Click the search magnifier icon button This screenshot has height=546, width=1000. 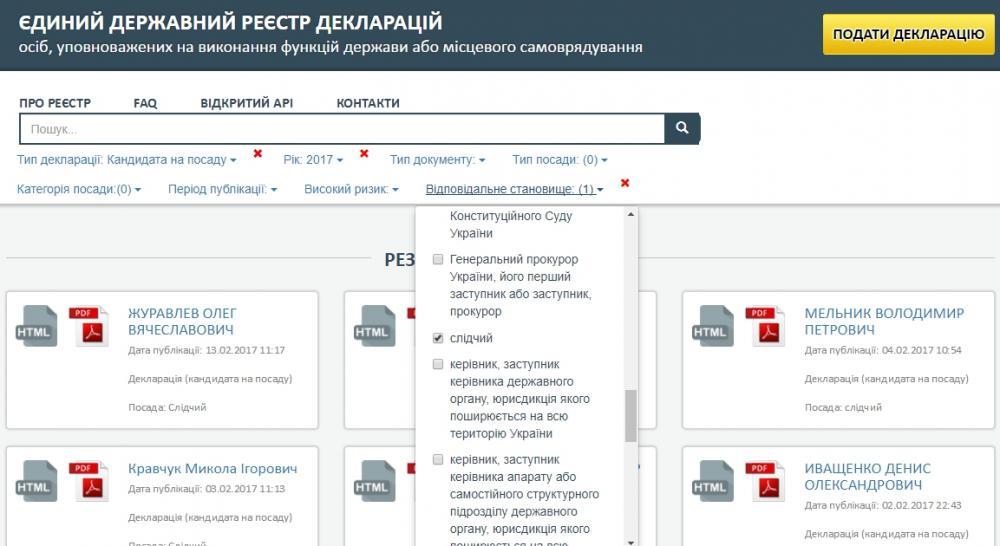click(682, 129)
